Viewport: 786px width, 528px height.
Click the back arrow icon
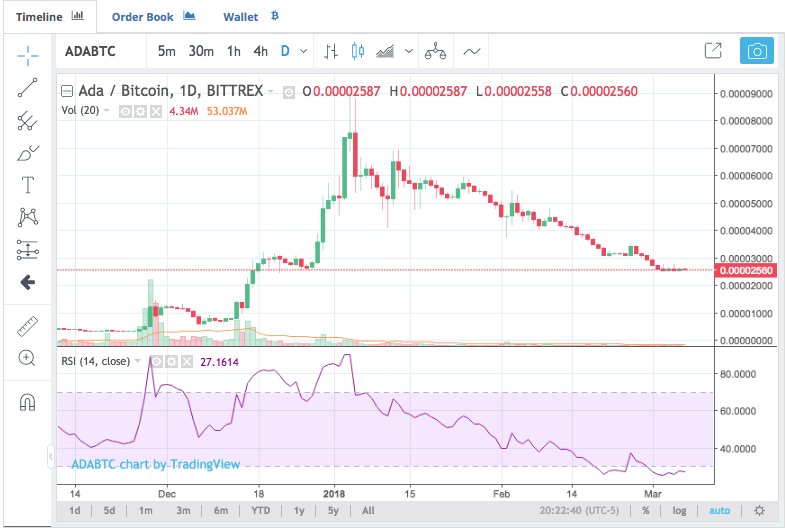click(28, 282)
